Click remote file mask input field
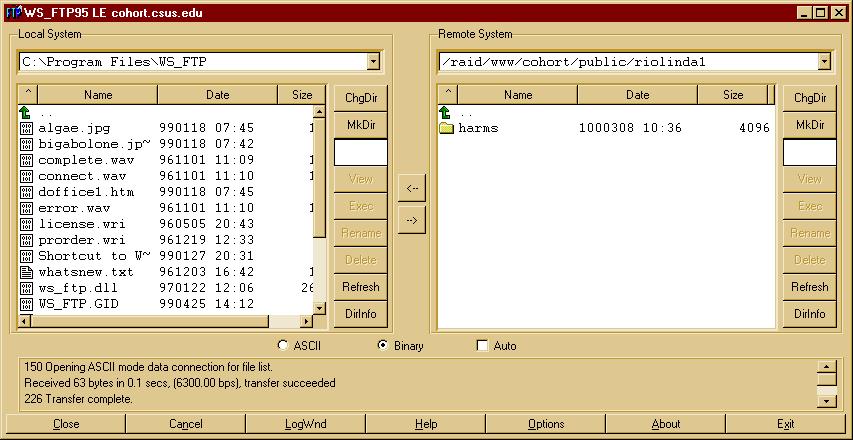The image size is (853, 440). tap(810, 152)
